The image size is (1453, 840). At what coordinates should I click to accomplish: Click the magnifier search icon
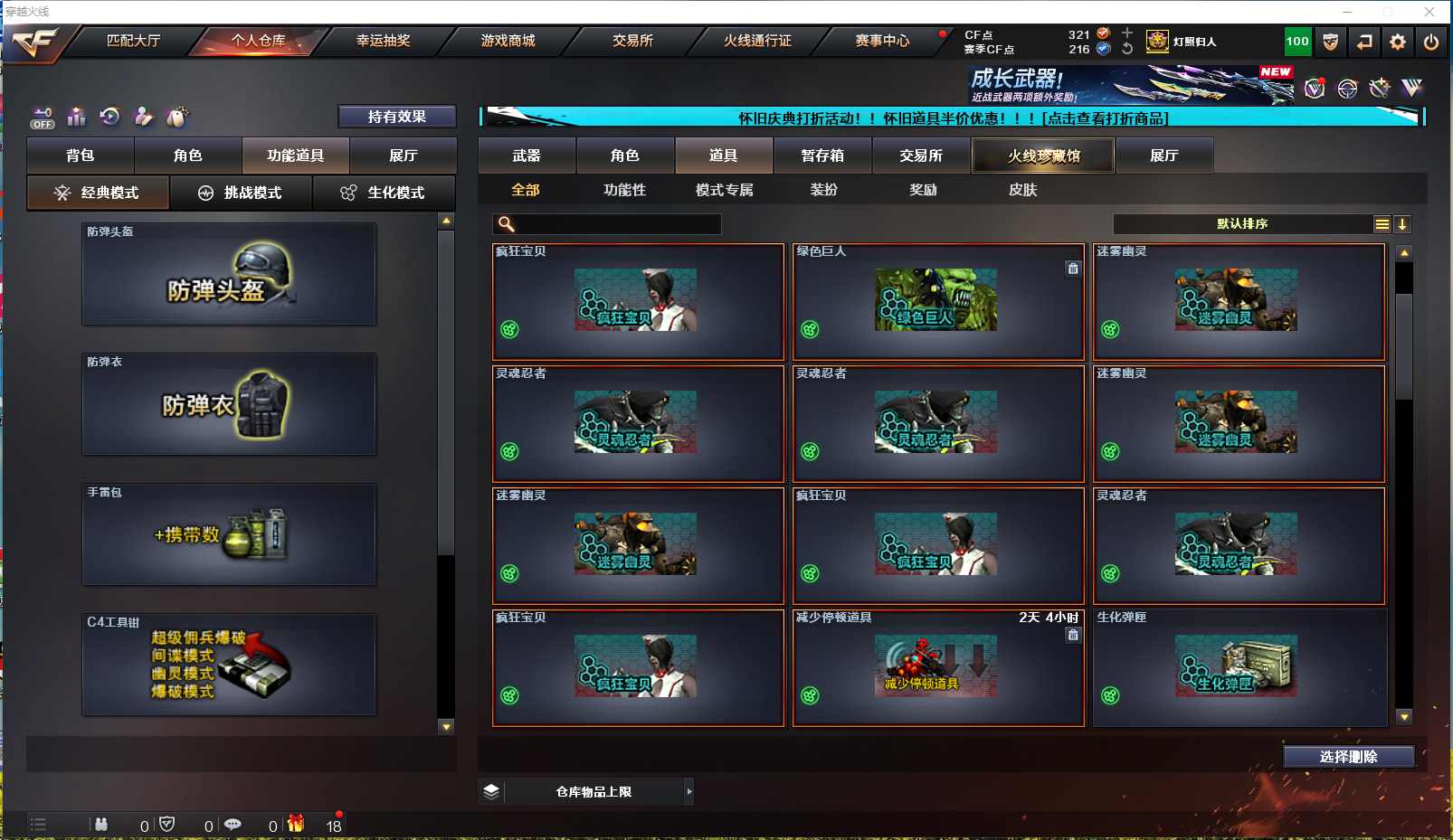[x=507, y=224]
